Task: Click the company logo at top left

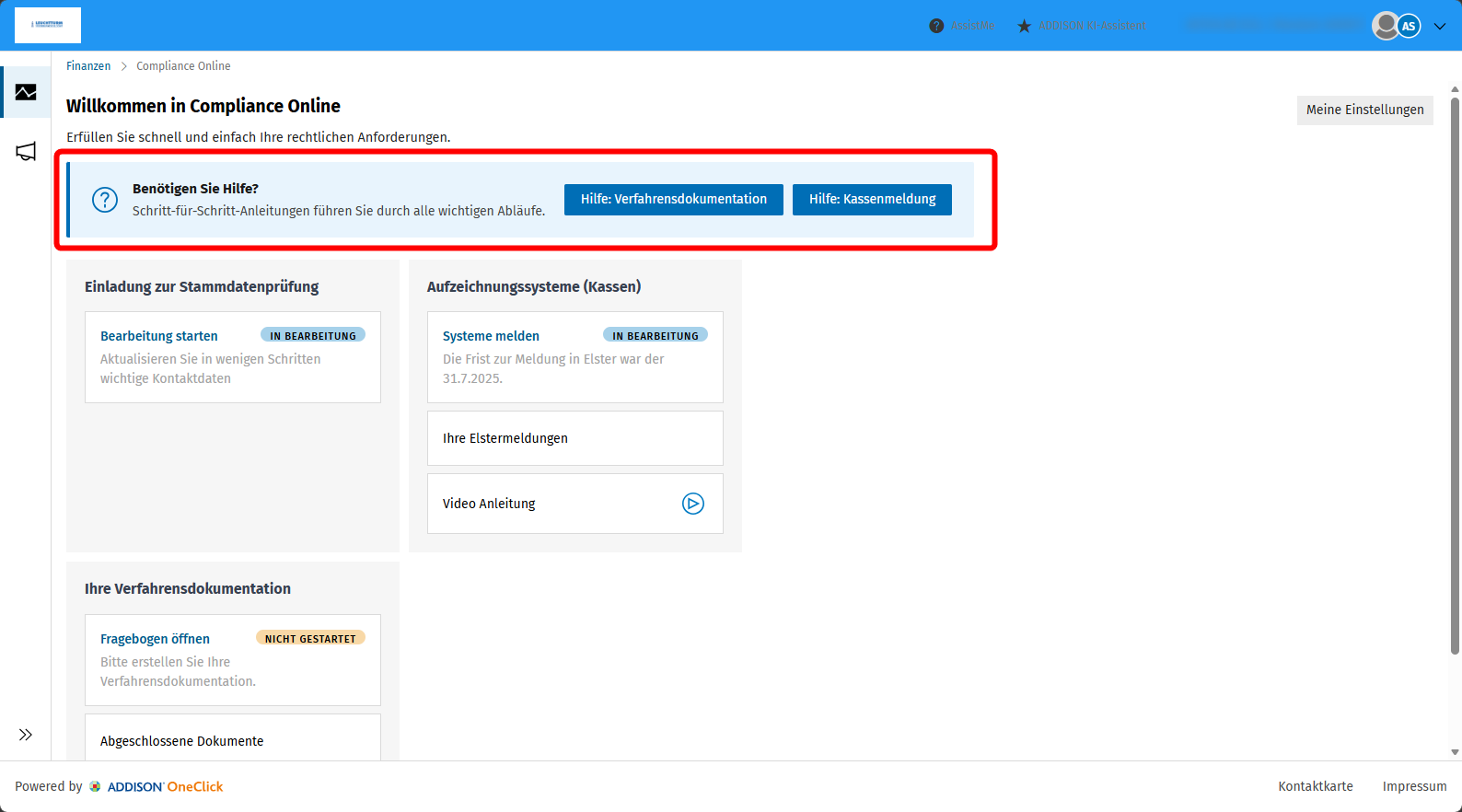Action: [48, 25]
